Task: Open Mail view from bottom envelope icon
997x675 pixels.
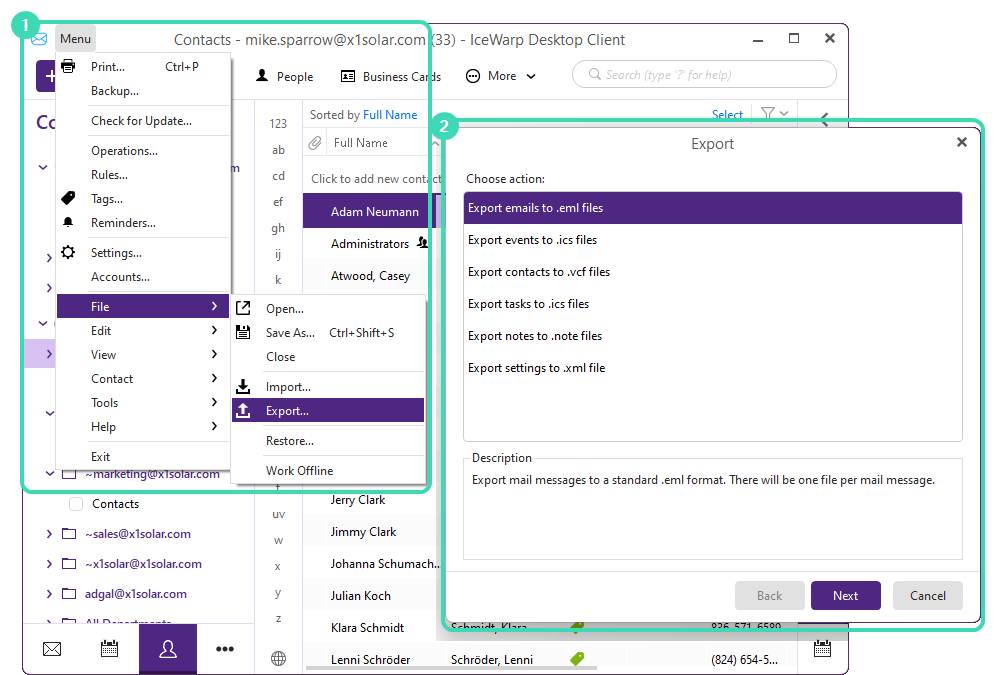Action: (x=52, y=649)
